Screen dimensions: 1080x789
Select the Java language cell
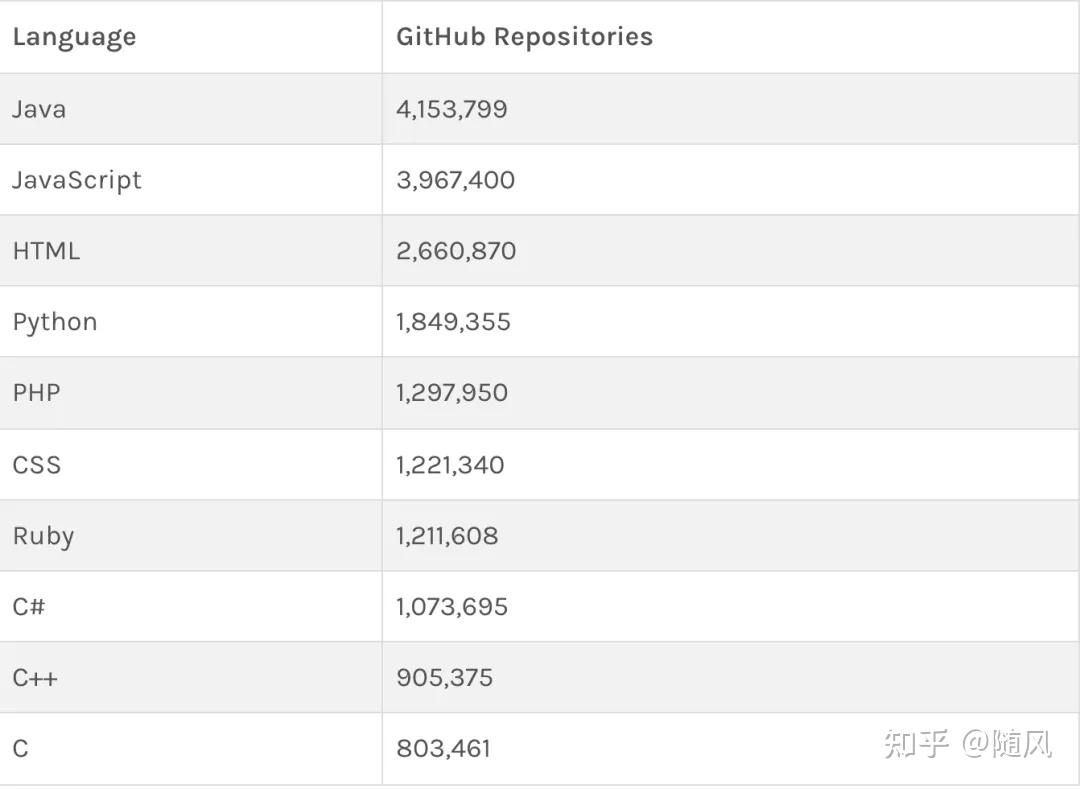[39, 109]
